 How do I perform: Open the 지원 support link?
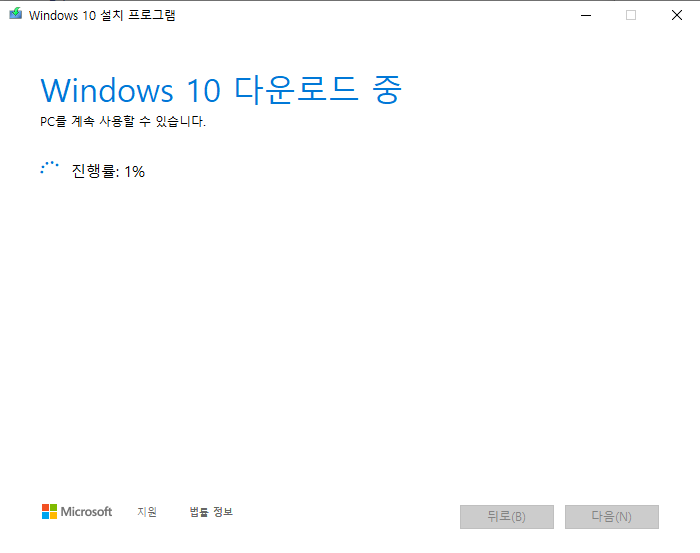[x=147, y=511]
